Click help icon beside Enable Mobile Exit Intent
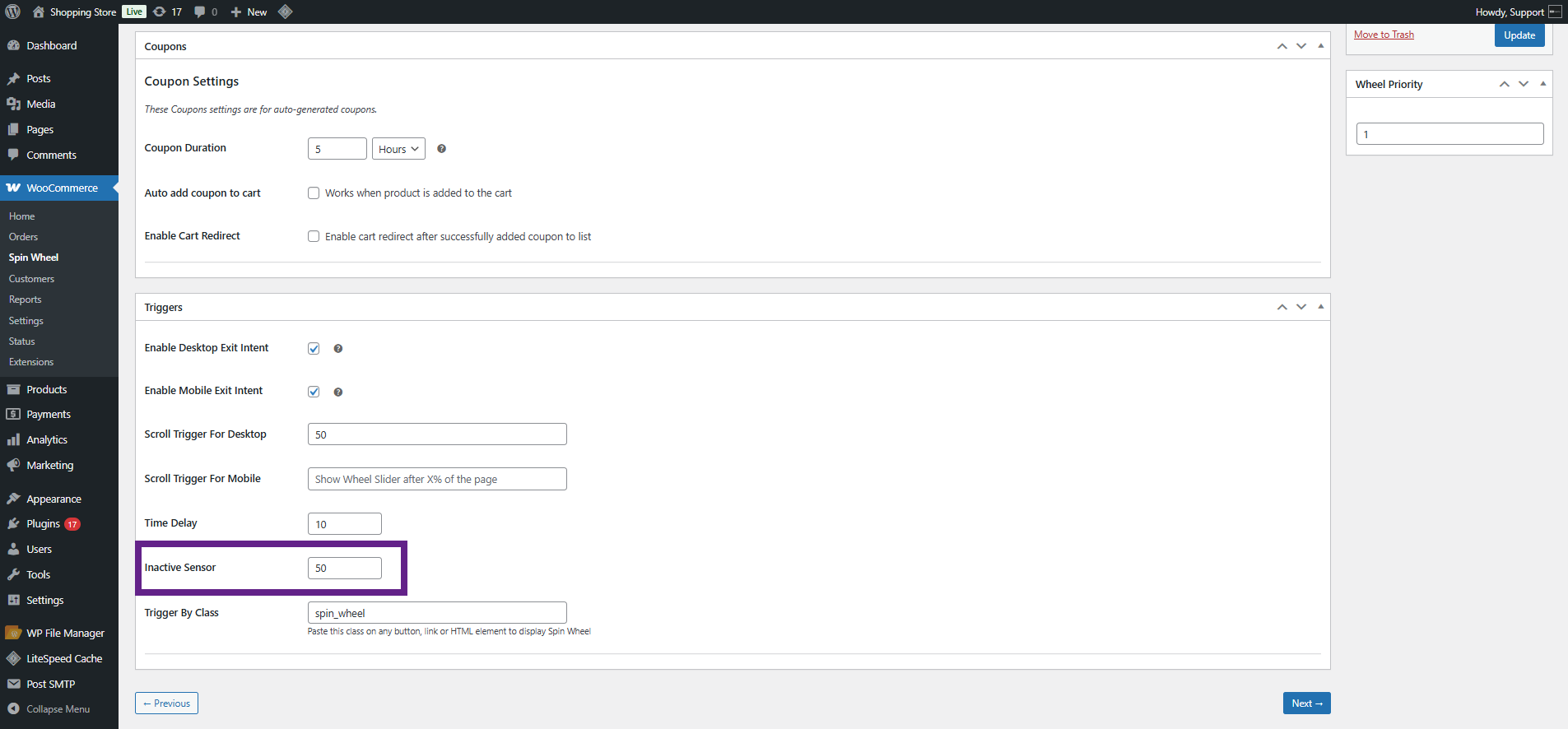The width and height of the screenshot is (1568, 729). [337, 392]
